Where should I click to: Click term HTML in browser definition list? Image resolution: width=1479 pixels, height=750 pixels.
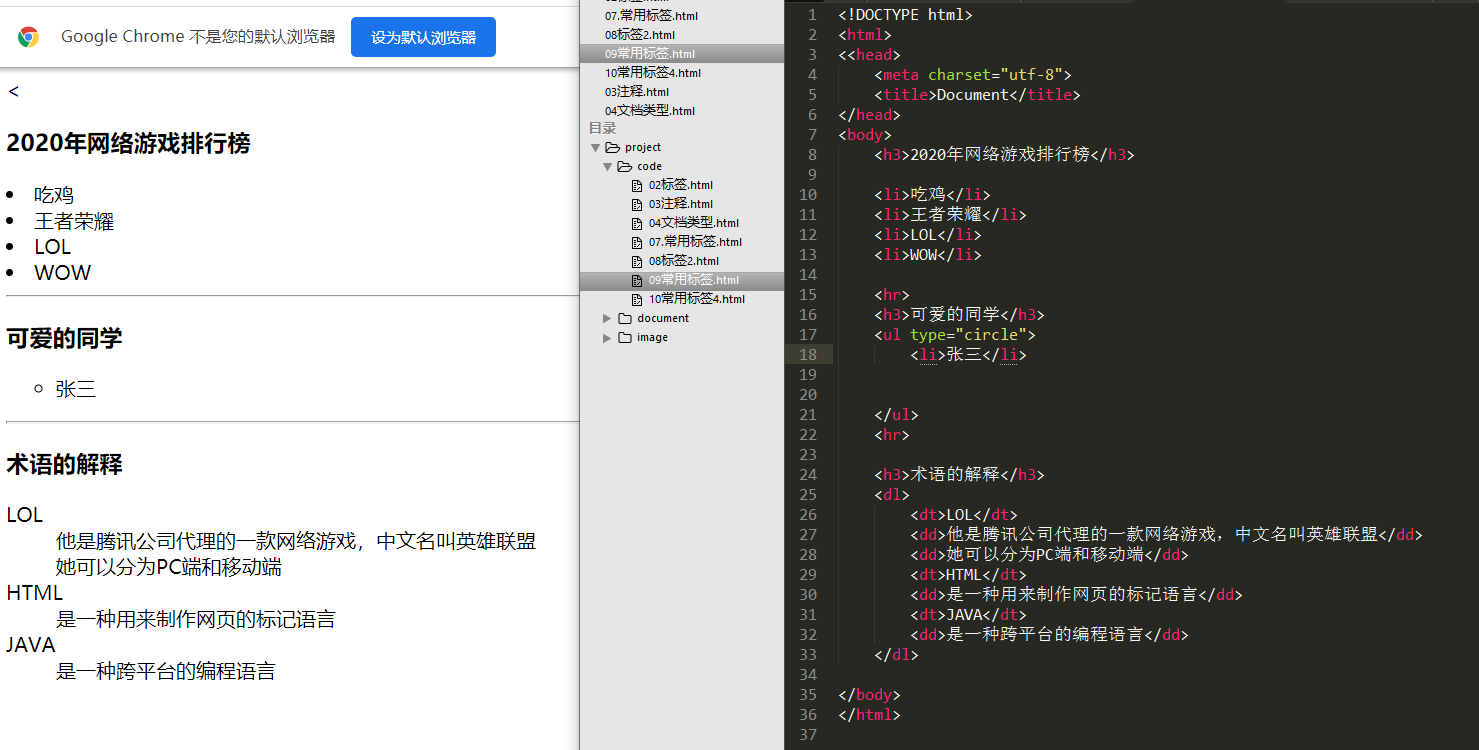[34, 593]
